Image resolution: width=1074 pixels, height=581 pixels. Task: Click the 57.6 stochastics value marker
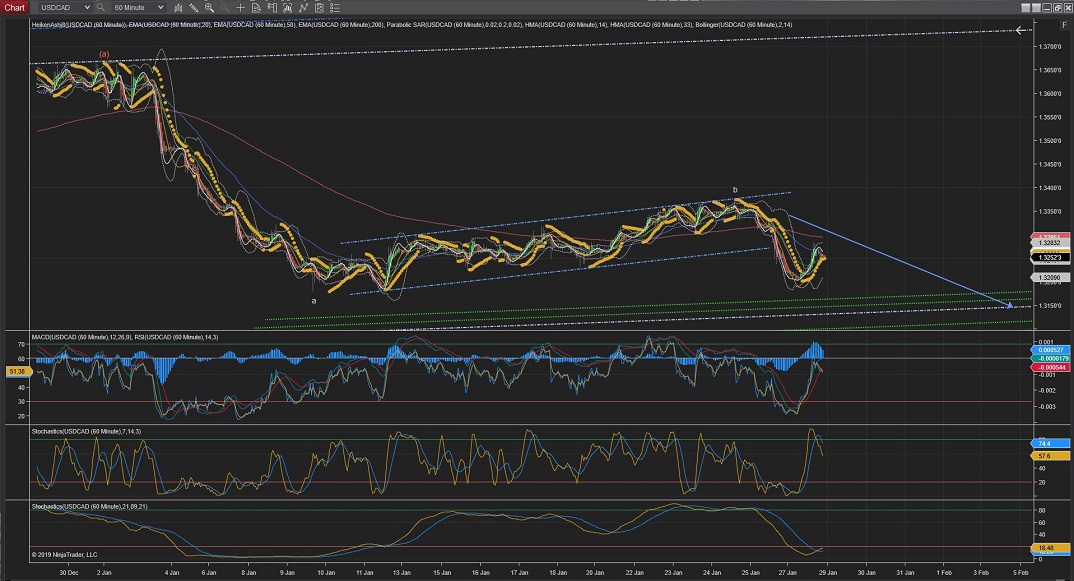click(1050, 456)
